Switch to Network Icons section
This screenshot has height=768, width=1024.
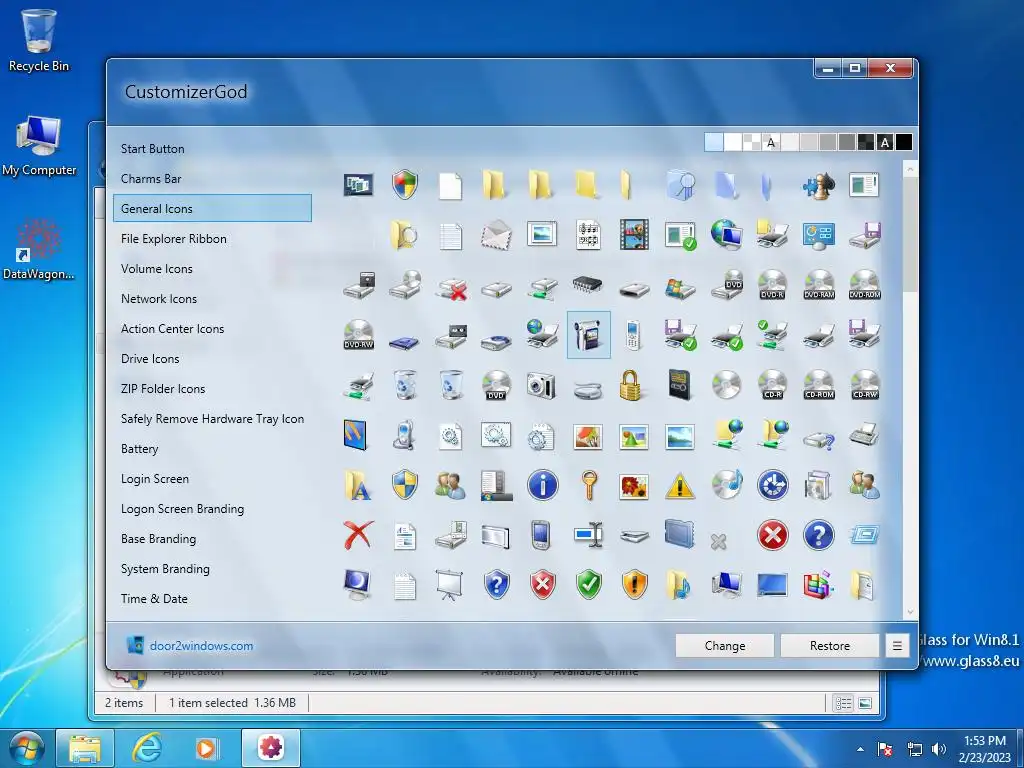point(159,299)
